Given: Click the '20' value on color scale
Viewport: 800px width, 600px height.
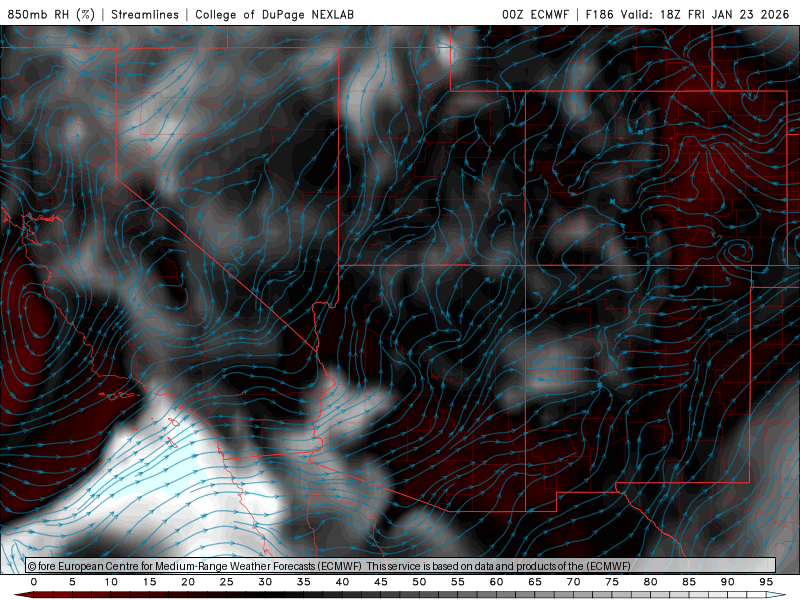Looking at the screenshot, I should click(188, 582).
